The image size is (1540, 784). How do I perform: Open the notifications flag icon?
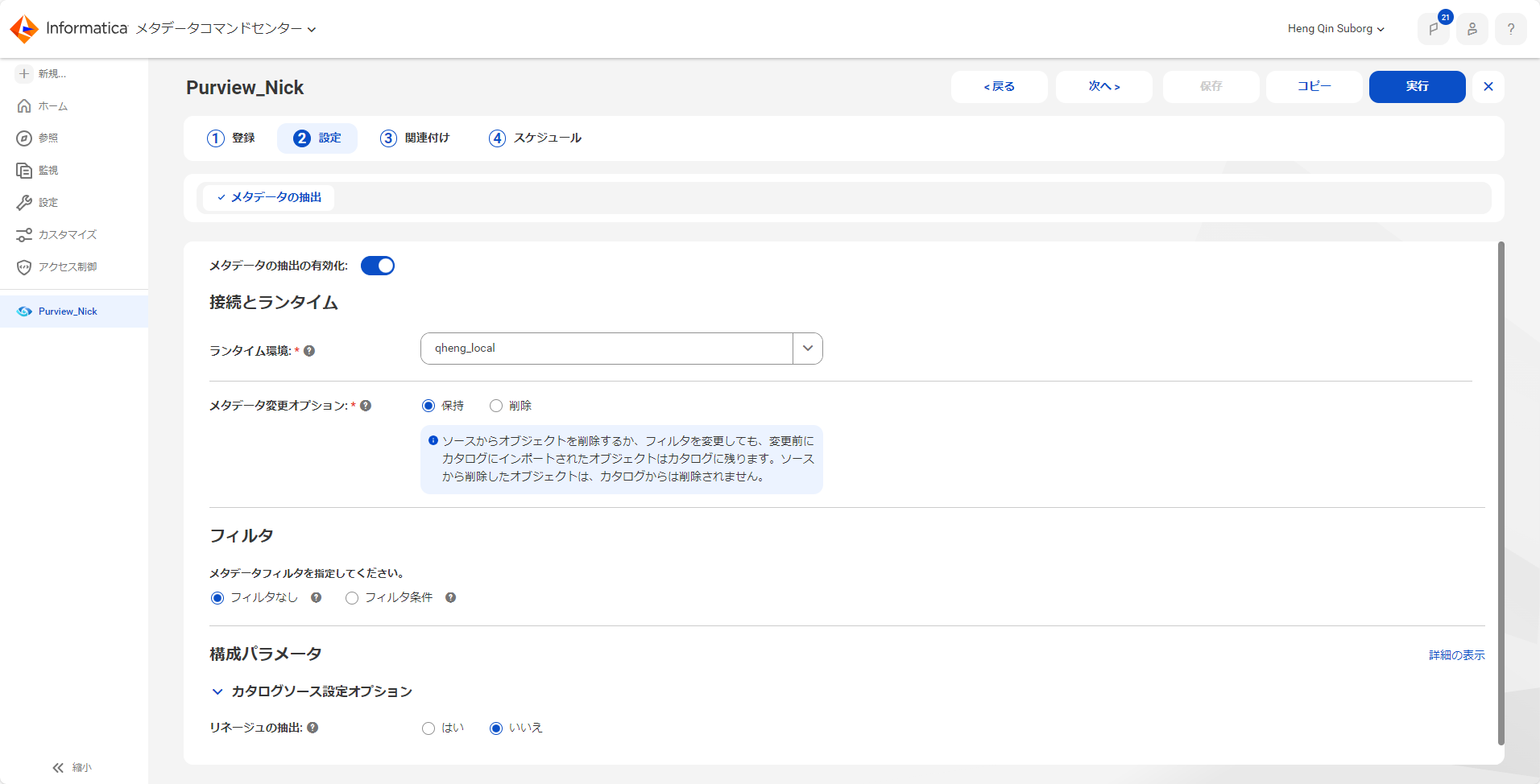[1434, 29]
